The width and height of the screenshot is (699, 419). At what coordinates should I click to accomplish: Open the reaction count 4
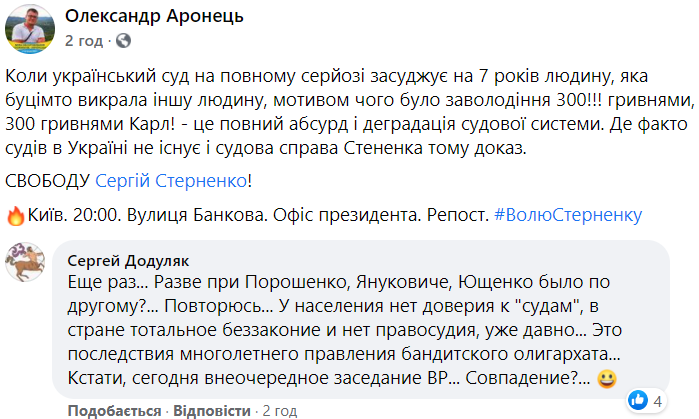(659, 400)
